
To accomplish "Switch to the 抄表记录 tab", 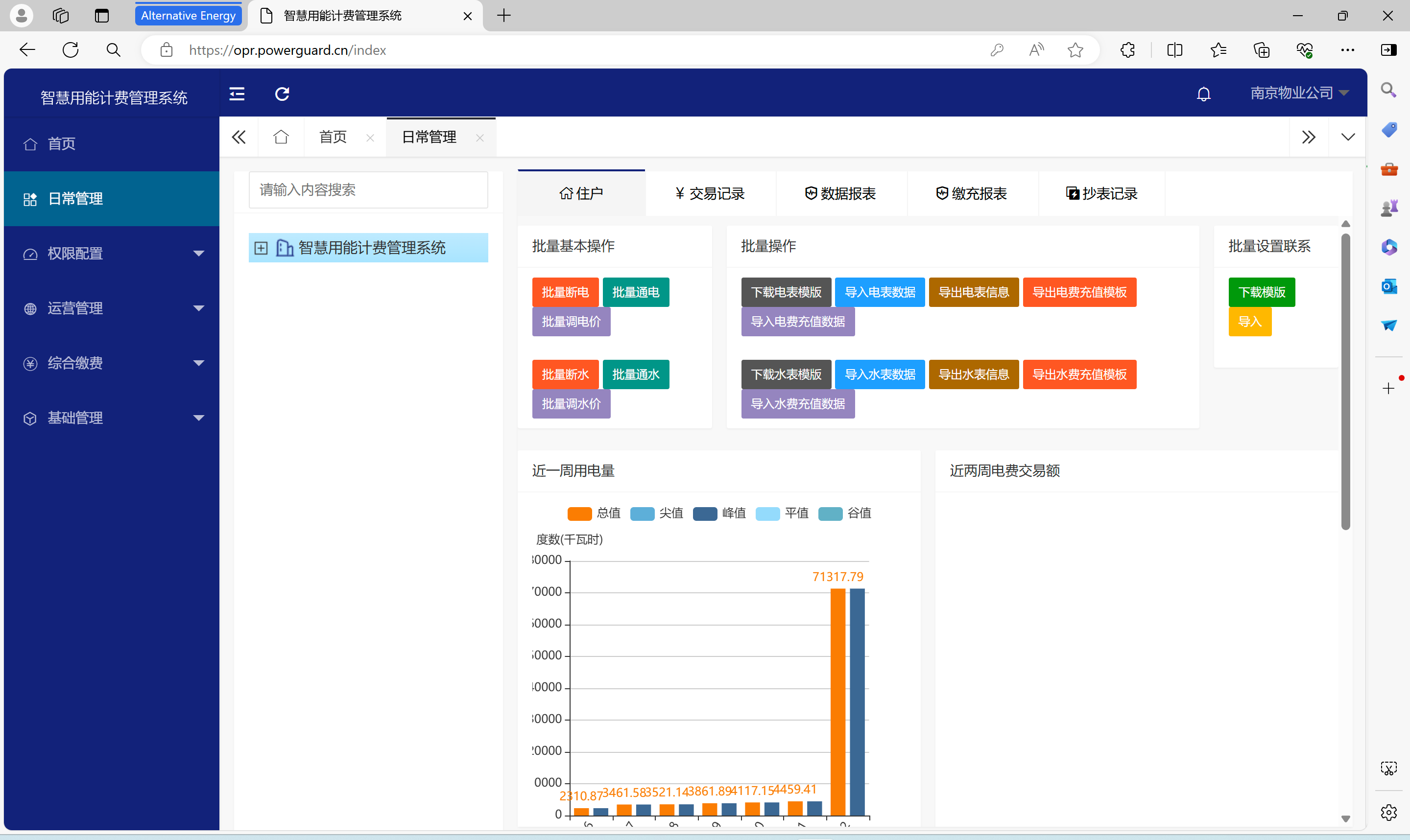I will 1102,193.
